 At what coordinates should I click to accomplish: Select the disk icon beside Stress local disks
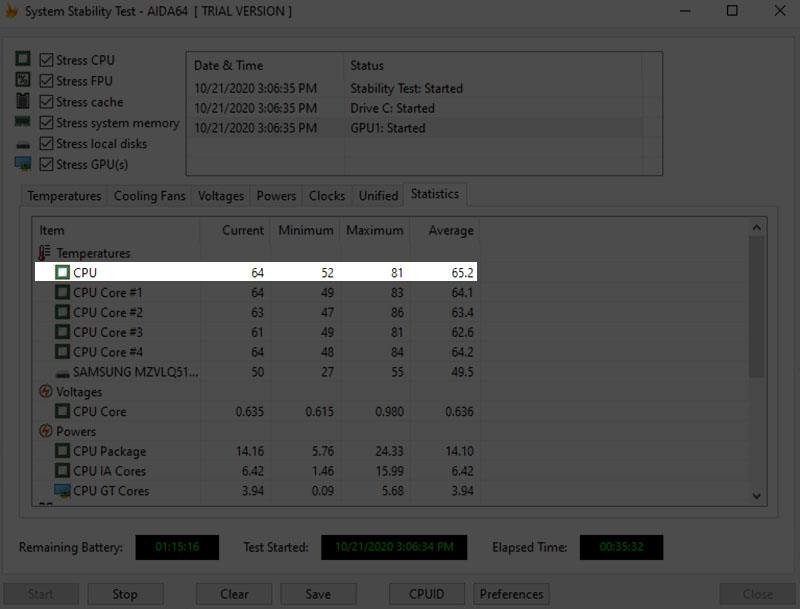click(24, 144)
